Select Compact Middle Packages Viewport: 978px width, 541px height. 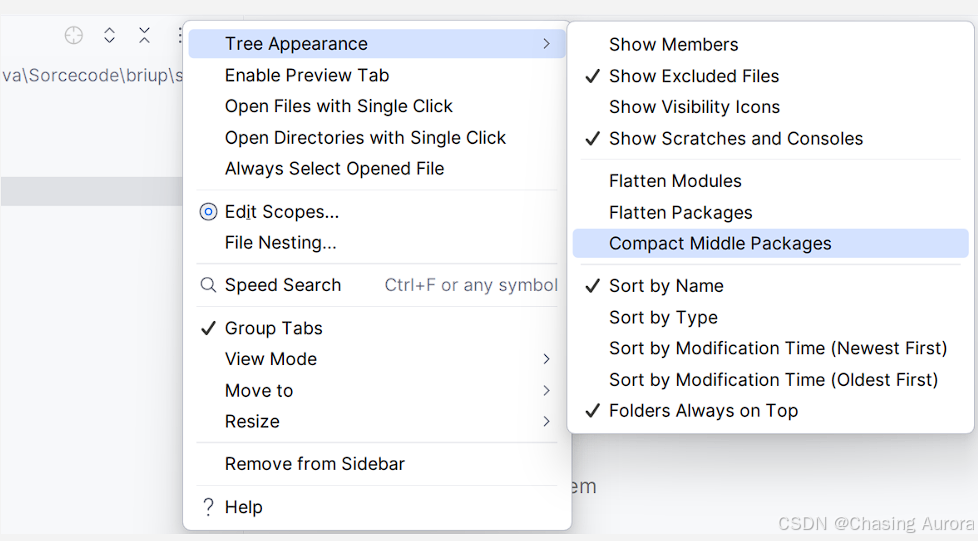[771, 243]
